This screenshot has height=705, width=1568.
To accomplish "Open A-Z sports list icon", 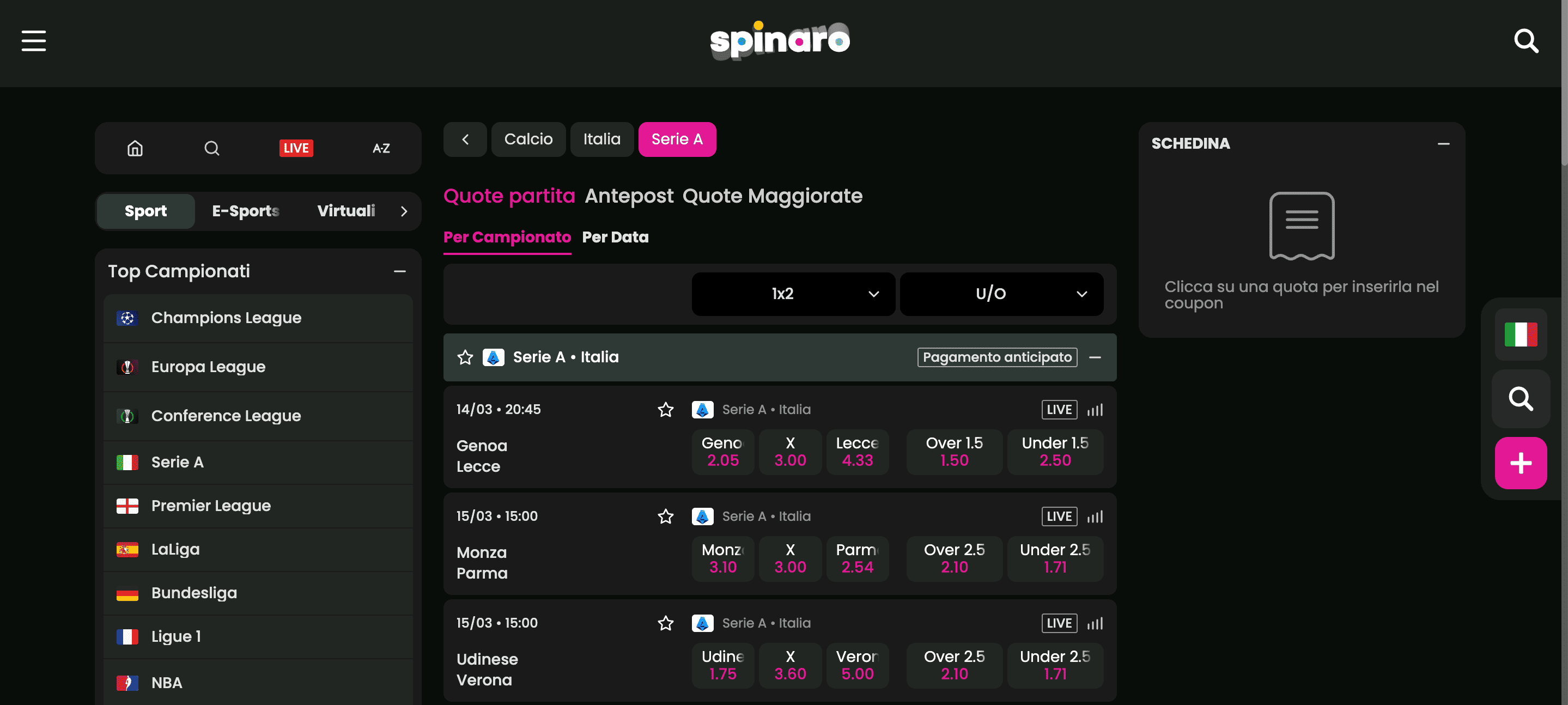I will (x=381, y=148).
